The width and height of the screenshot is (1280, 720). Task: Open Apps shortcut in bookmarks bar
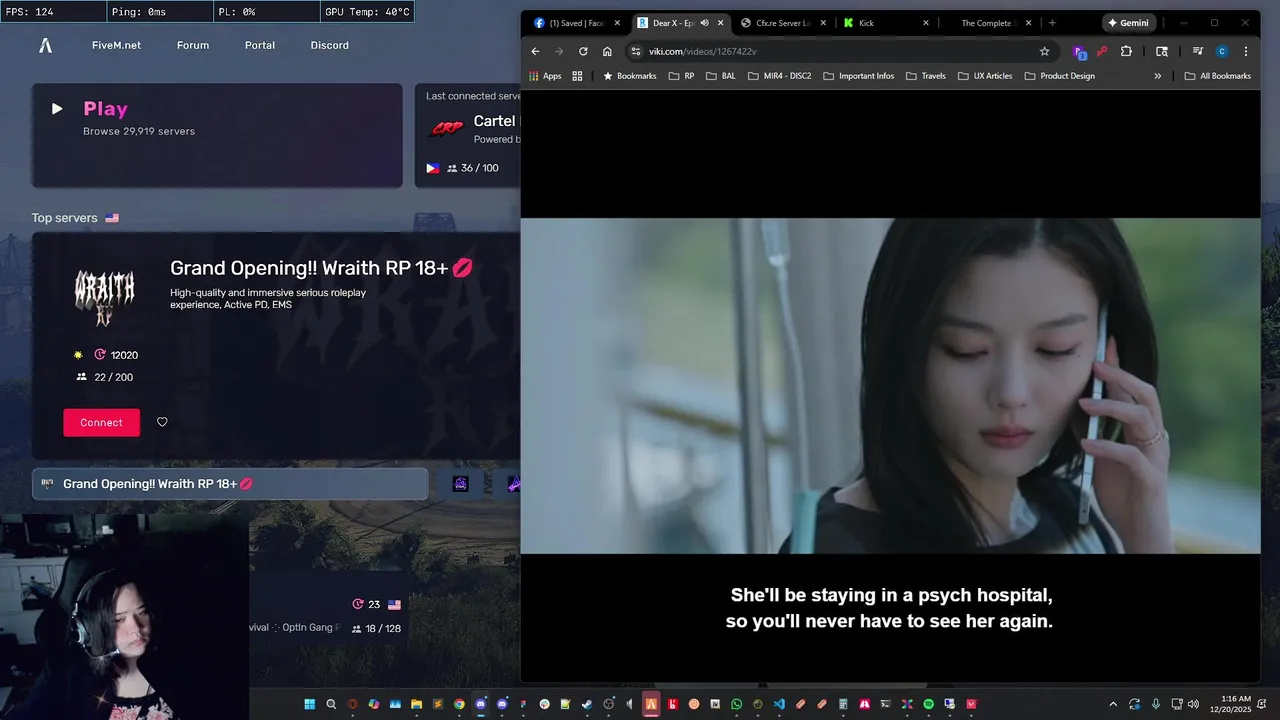coord(545,76)
